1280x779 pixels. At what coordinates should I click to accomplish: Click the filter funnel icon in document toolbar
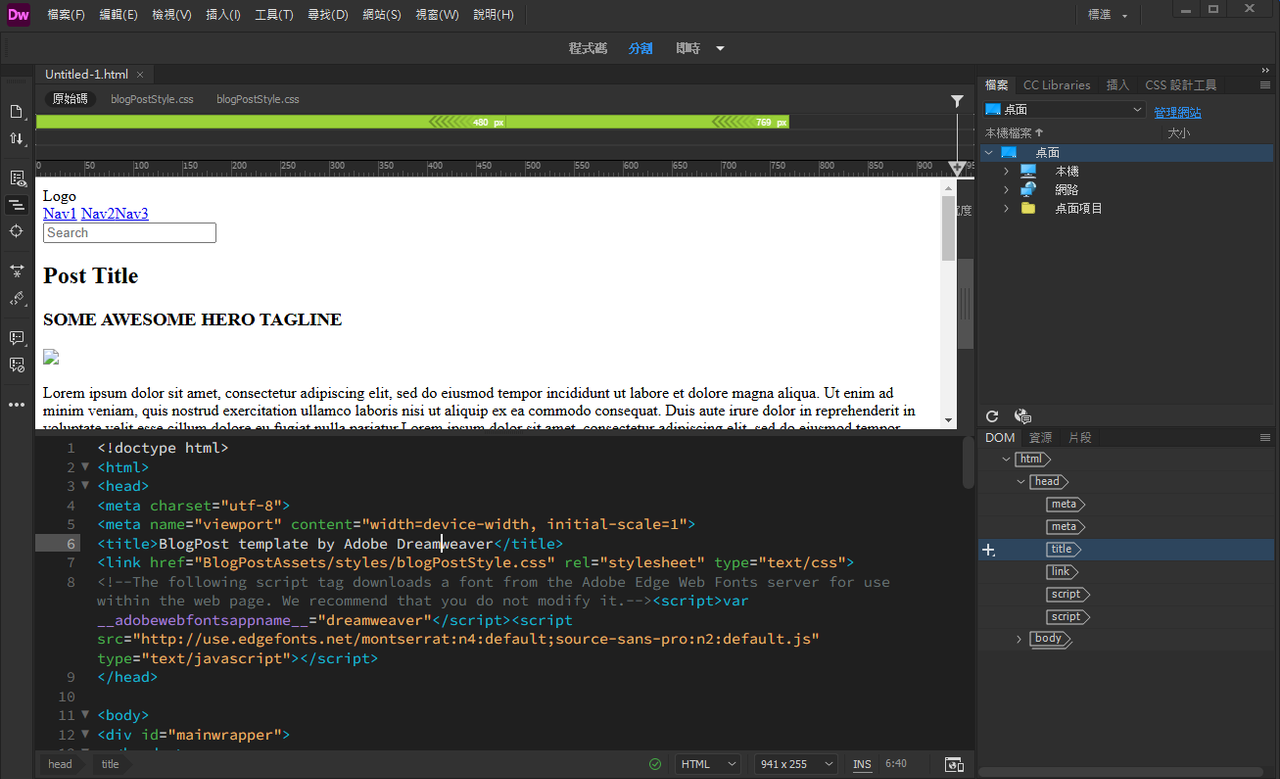[957, 101]
